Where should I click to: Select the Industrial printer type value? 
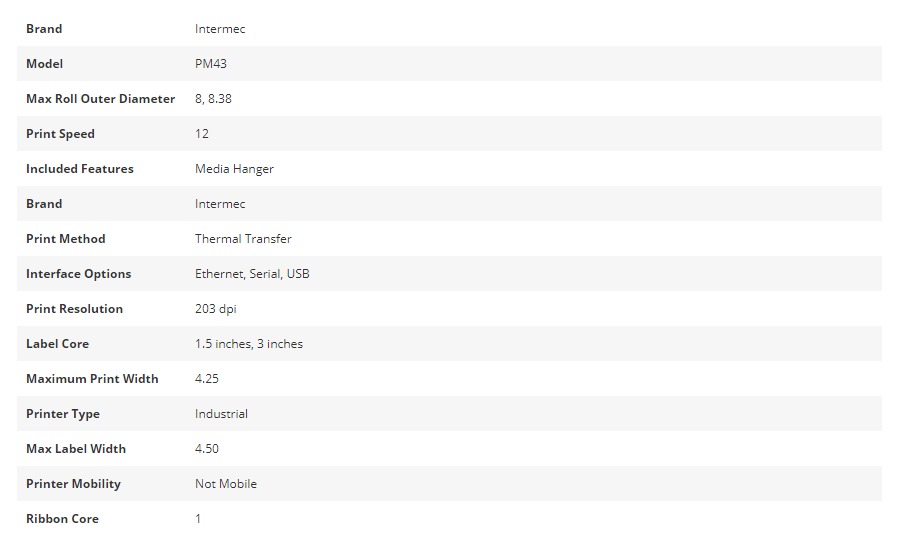221,414
